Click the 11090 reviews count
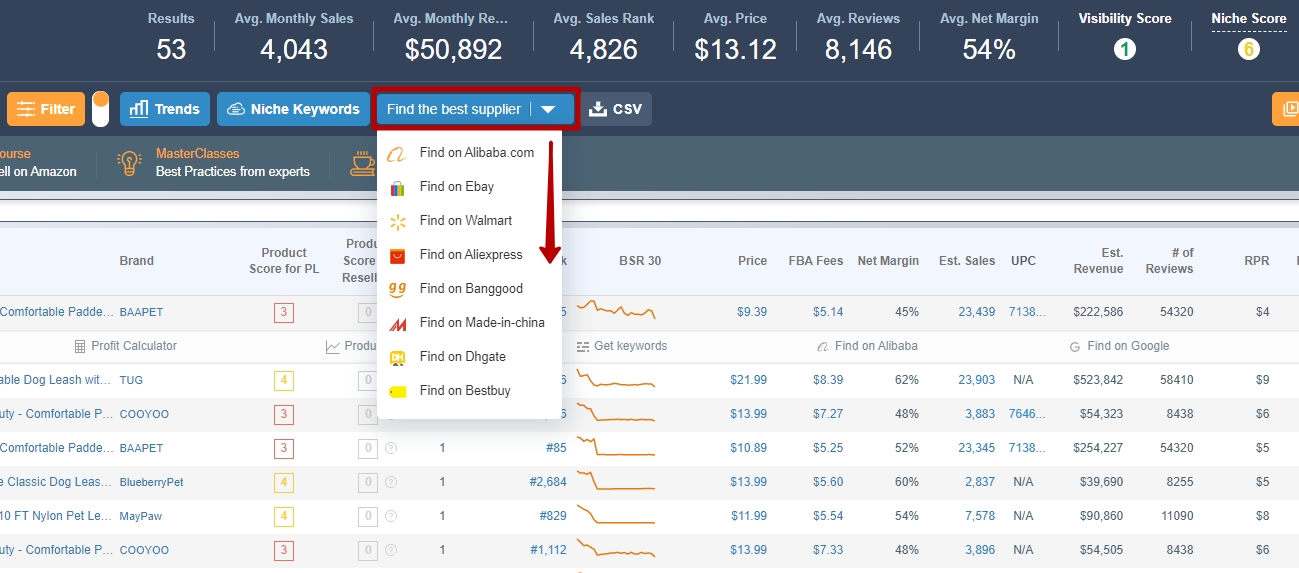This screenshot has height=573, width=1299. tap(1175, 516)
